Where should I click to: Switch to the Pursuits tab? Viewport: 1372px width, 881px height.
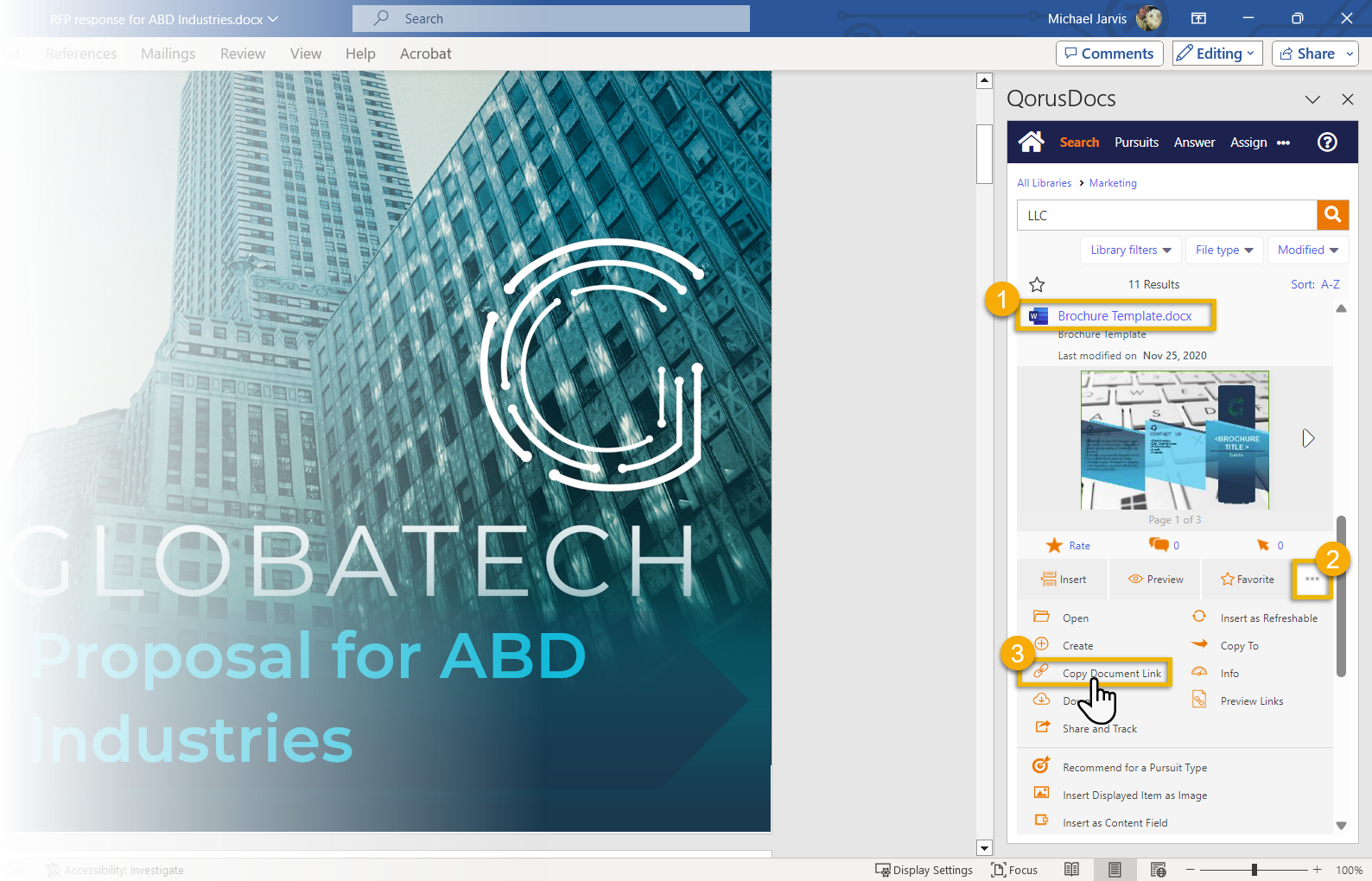click(1136, 143)
